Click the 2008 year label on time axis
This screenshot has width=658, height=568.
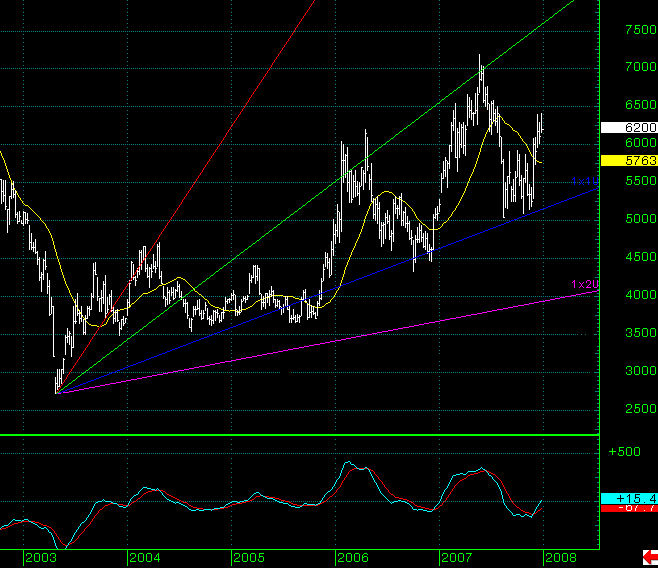(560, 557)
